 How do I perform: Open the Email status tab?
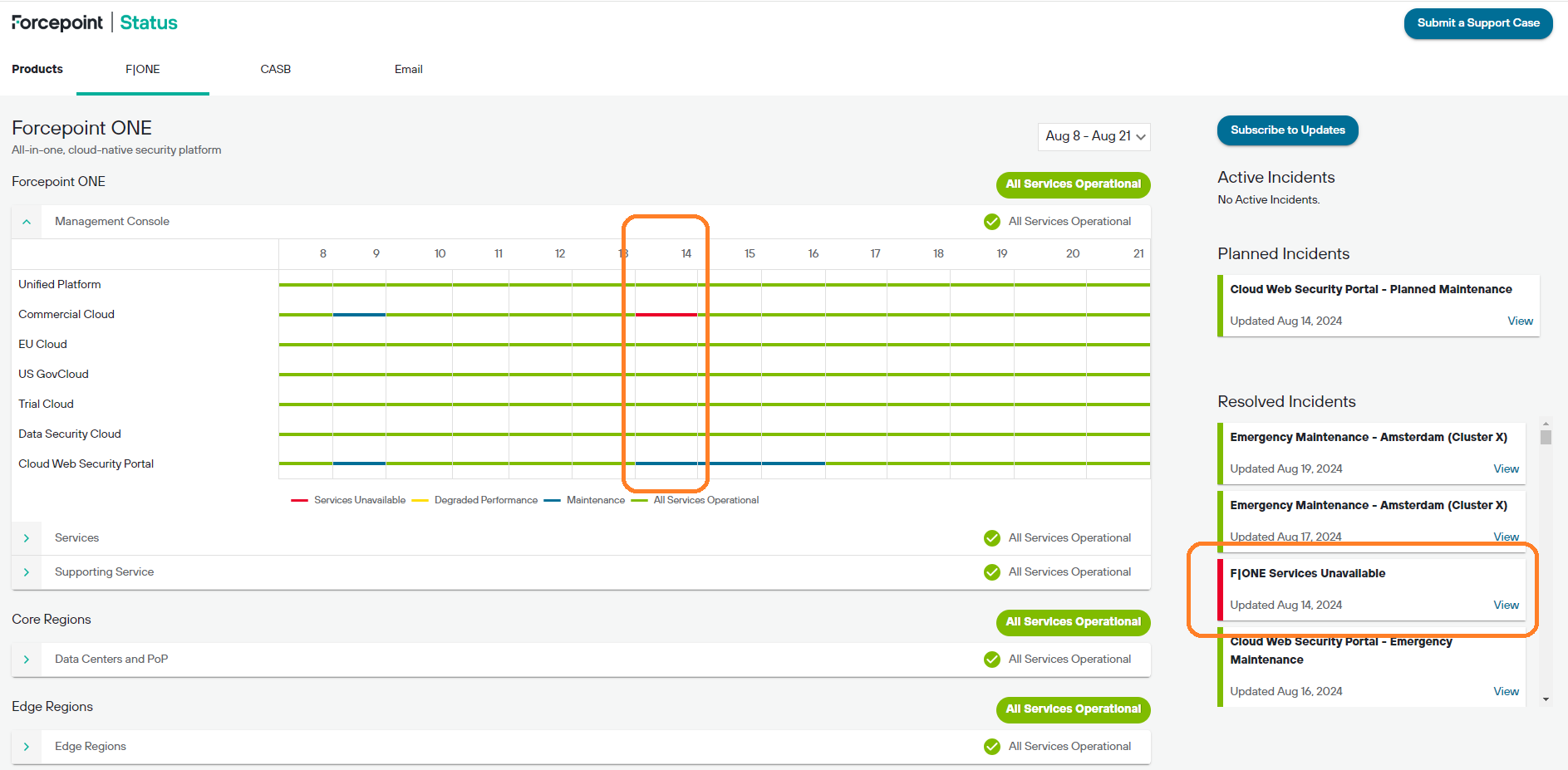(x=408, y=69)
